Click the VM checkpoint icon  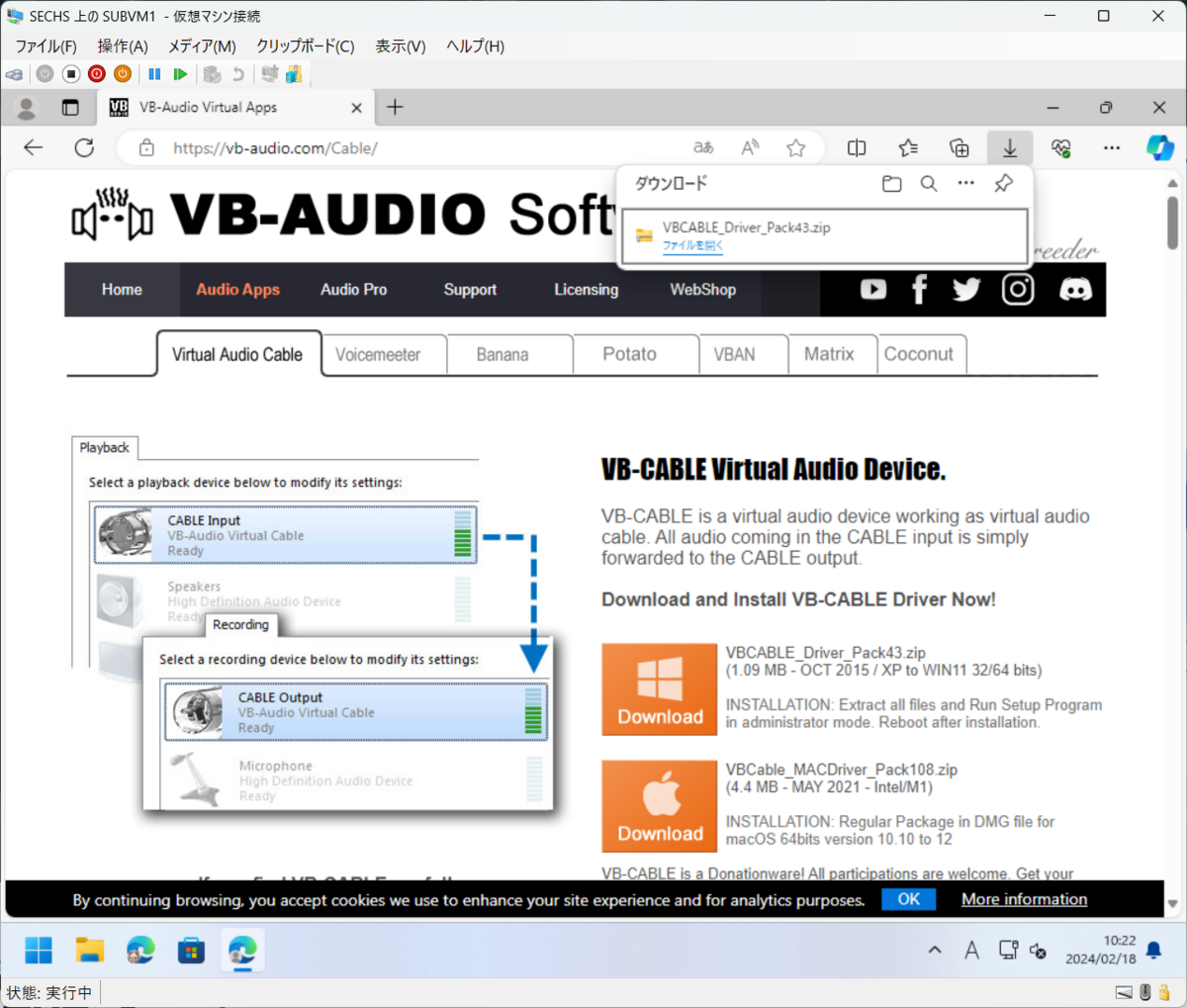[x=212, y=74]
